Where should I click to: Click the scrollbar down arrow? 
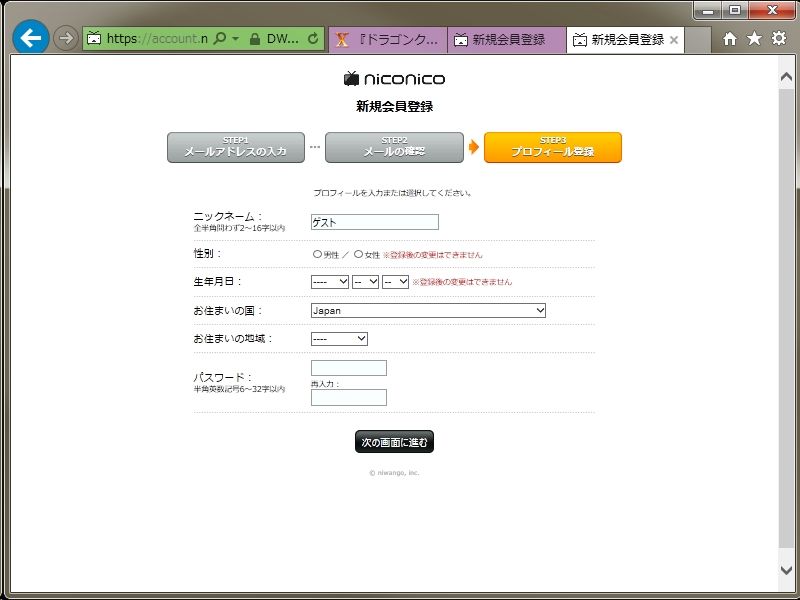(x=786, y=569)
